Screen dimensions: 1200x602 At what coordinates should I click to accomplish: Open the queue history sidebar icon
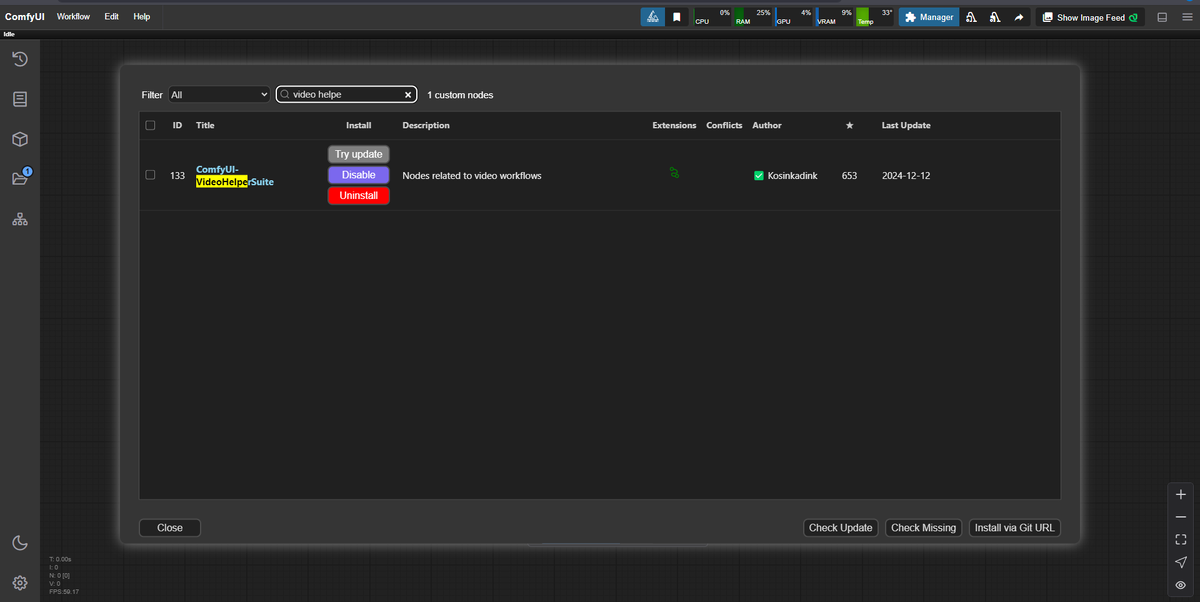19,60
